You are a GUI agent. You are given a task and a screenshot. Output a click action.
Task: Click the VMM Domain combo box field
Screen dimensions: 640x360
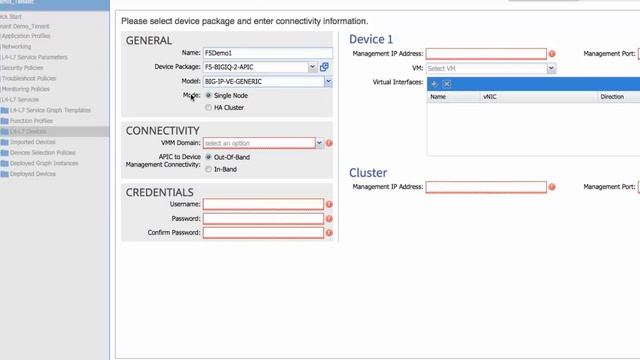tap(259, 143)
